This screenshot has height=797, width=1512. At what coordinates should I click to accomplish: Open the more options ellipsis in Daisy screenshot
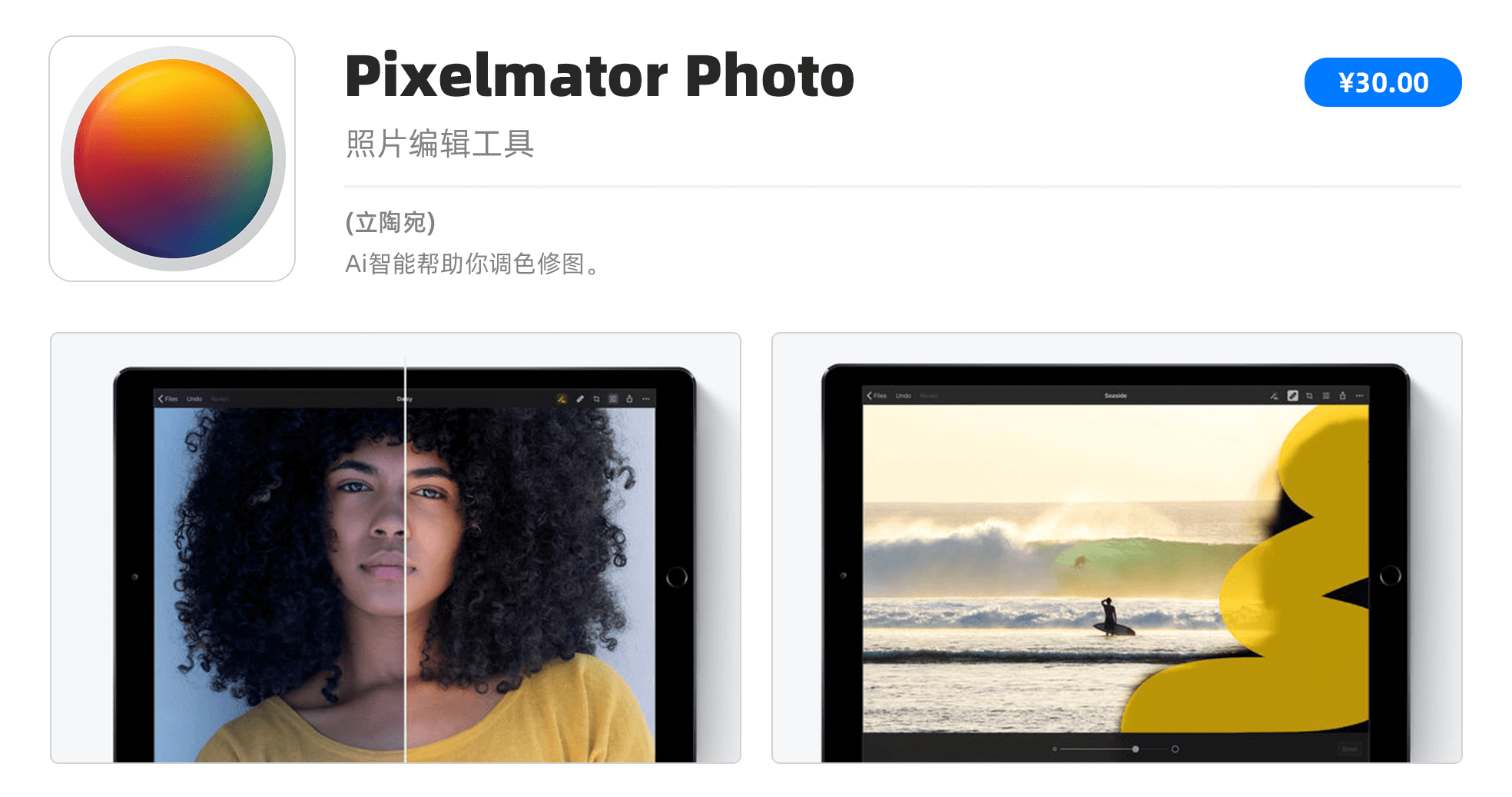coord(646,399)
